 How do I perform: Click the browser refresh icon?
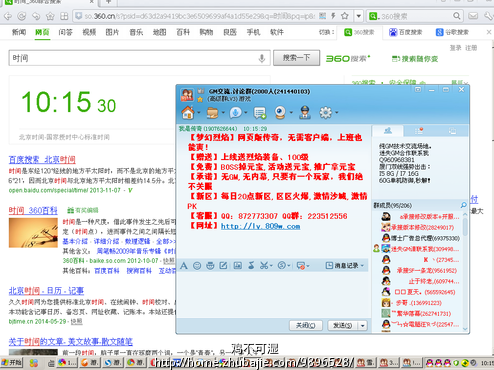tap(22, 16)
